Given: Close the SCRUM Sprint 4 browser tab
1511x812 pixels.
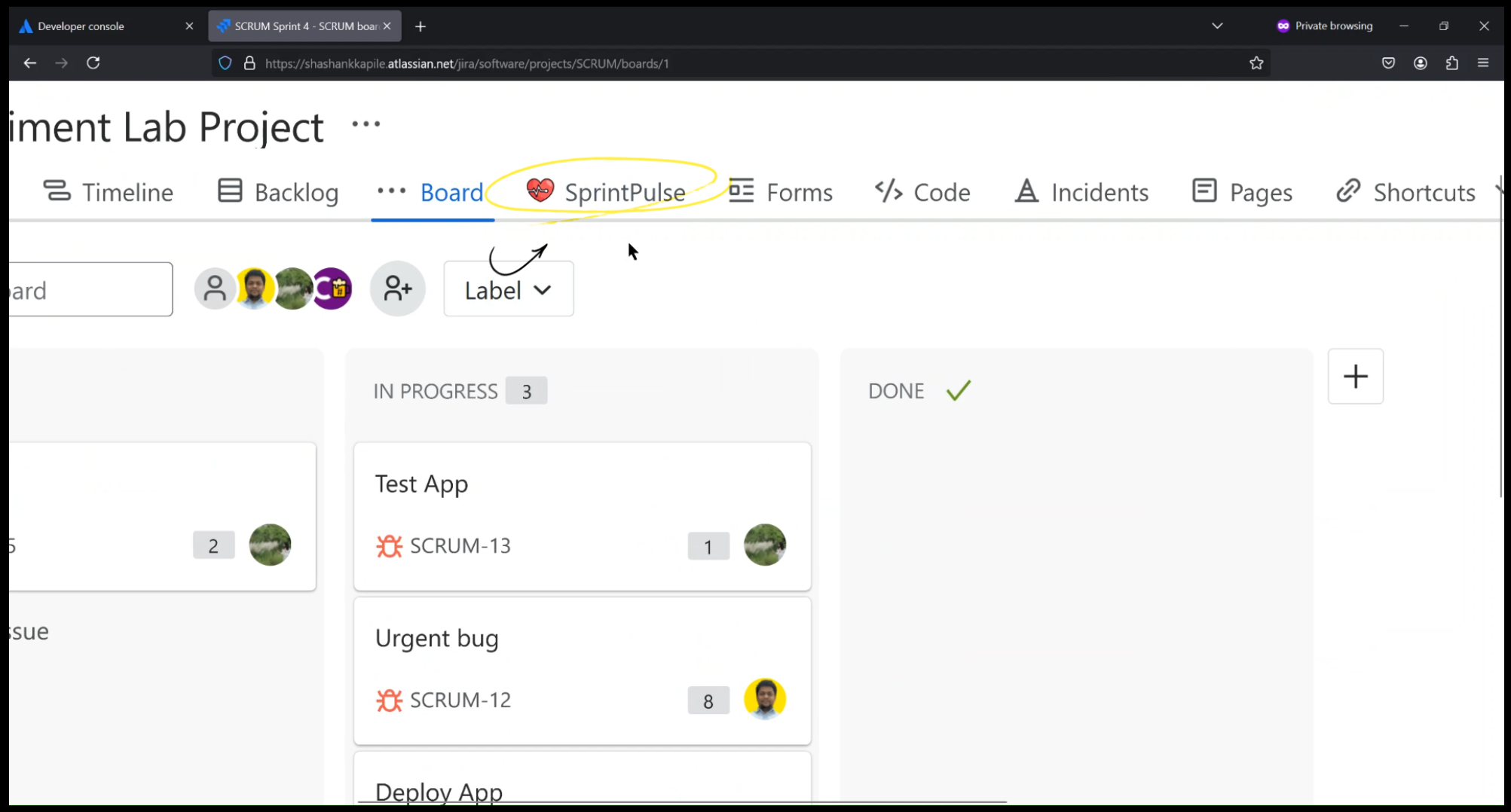Looking at the screenshot, I should tap(387, 26).
